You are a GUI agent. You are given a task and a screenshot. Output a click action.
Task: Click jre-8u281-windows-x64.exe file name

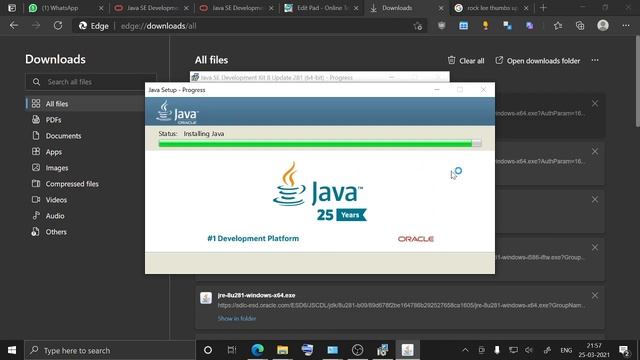256,295
